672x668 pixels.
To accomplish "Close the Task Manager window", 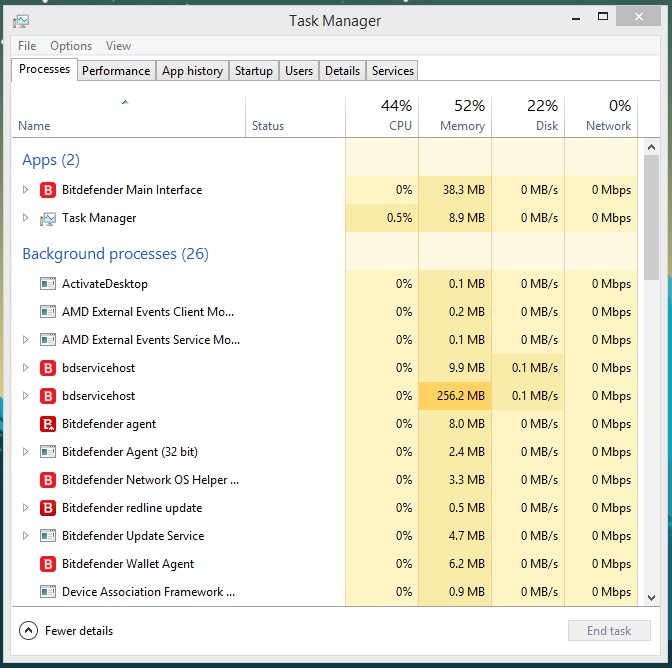I will [x=638, y=17].
